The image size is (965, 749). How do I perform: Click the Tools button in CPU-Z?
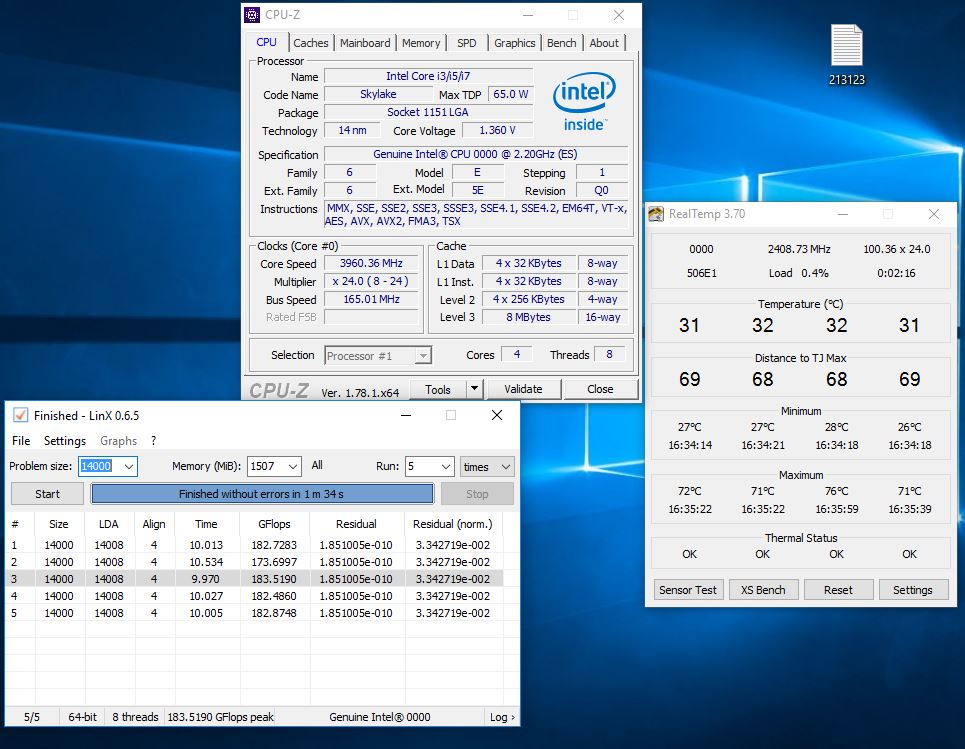(438, 390)
